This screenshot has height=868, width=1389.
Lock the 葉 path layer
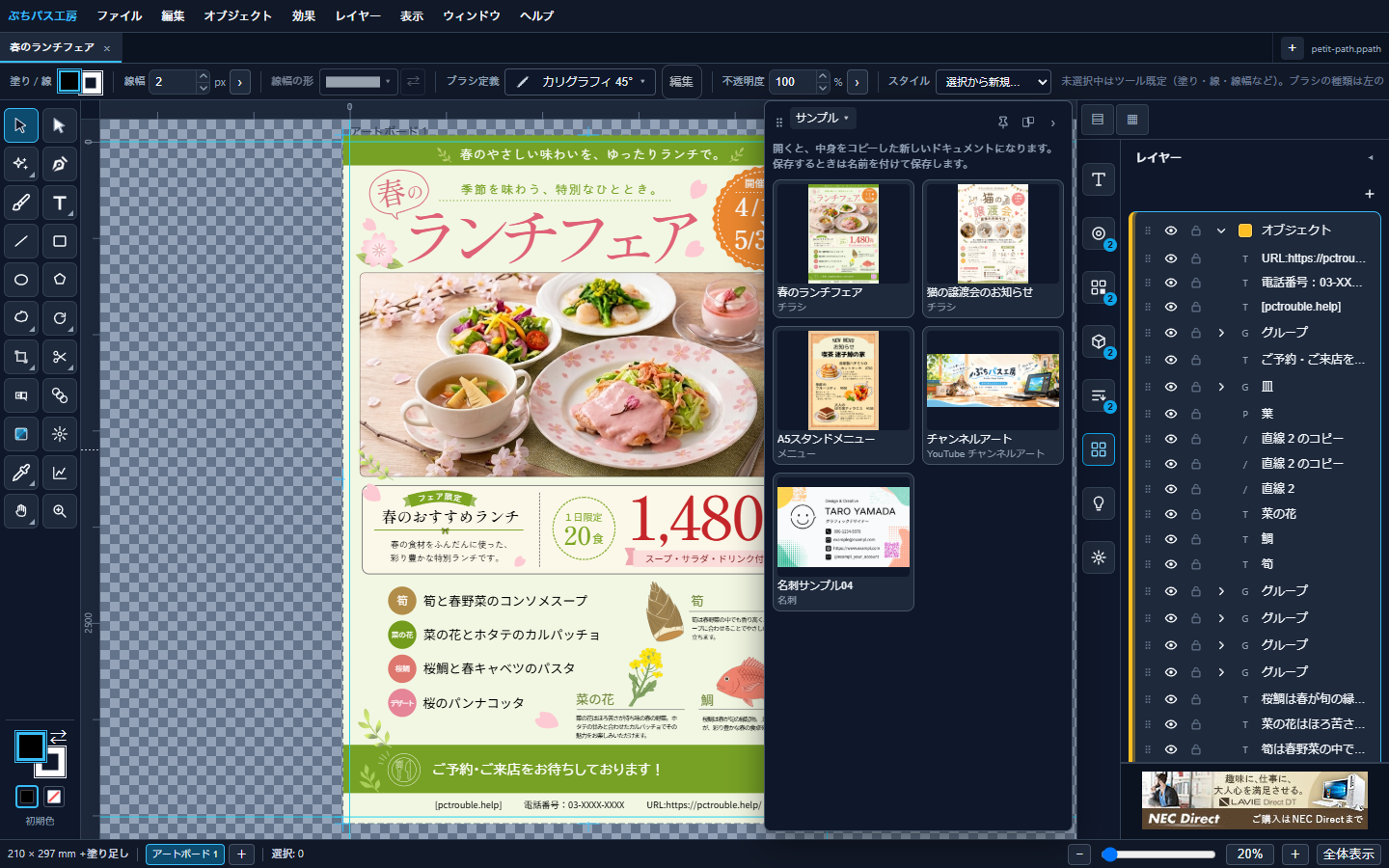click(x=1196, y=414)
